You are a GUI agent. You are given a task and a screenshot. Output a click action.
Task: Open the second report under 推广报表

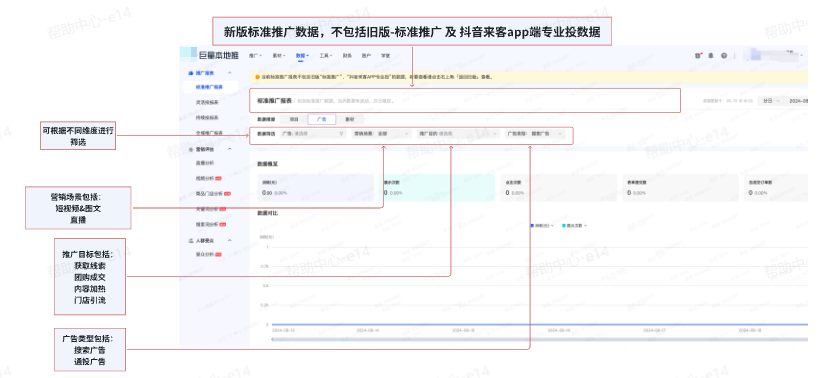tap(207, 102)
